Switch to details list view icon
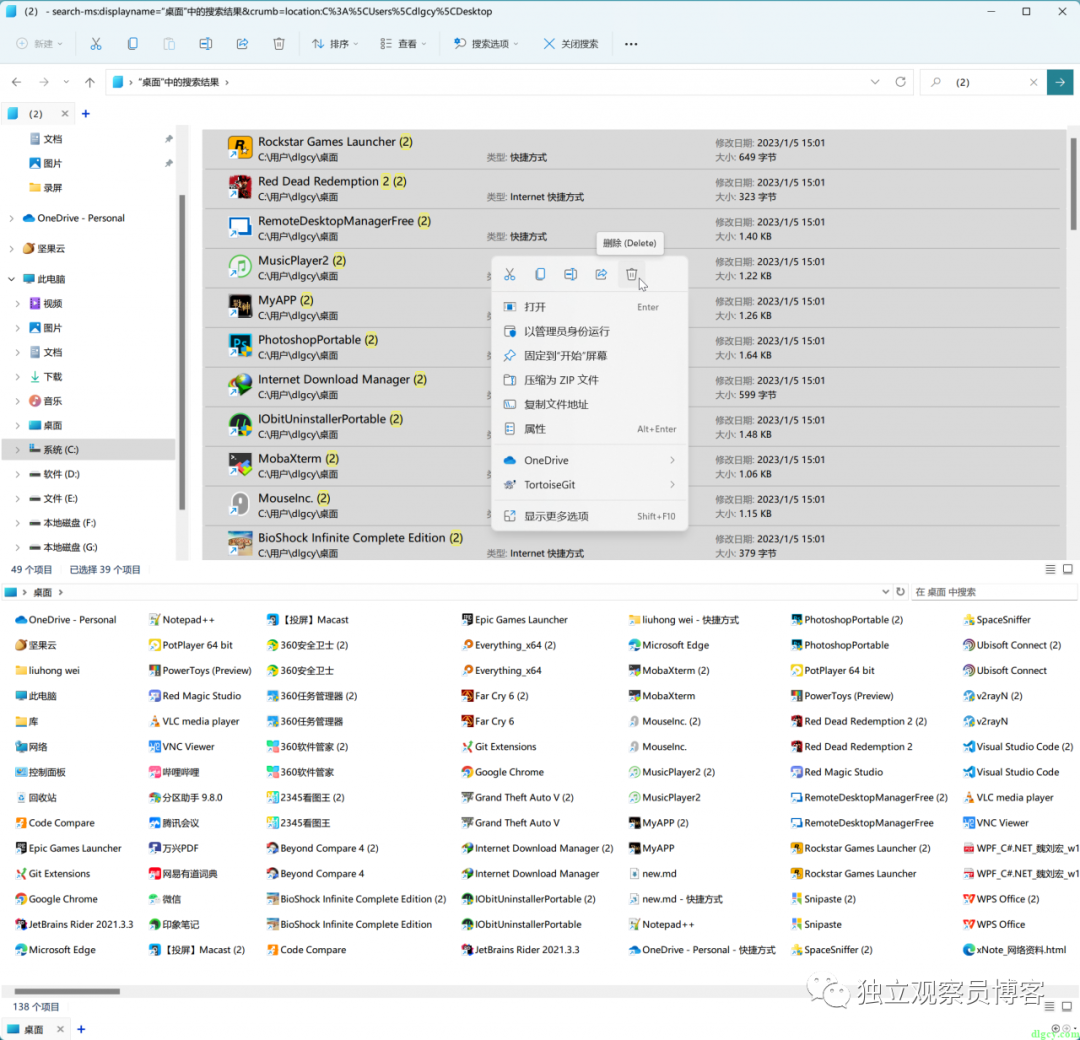Image resolution: width=1080 pixels, height=1040 pixels. pos(1050,569)
